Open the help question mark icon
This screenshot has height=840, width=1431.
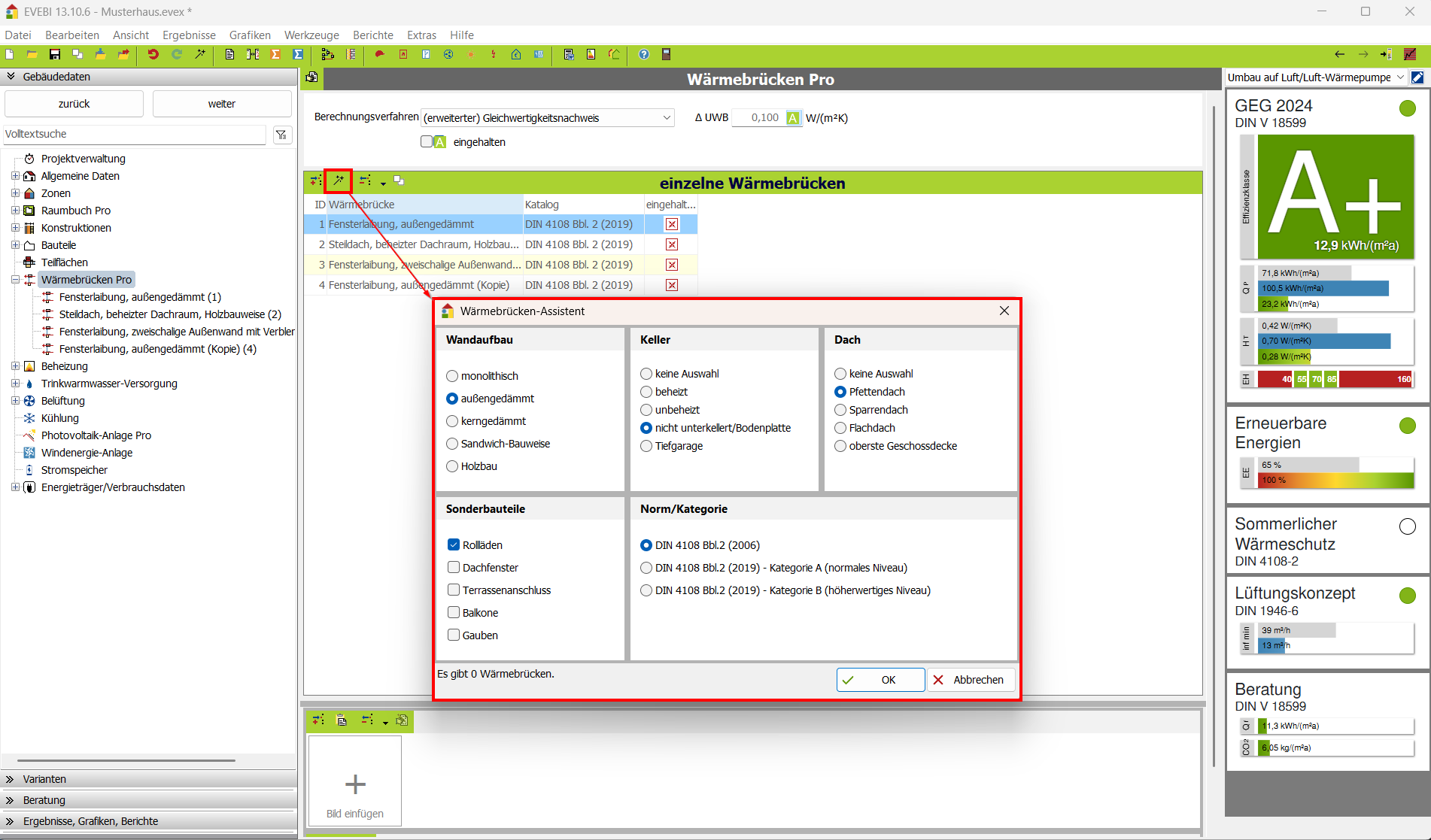point(644,54)
